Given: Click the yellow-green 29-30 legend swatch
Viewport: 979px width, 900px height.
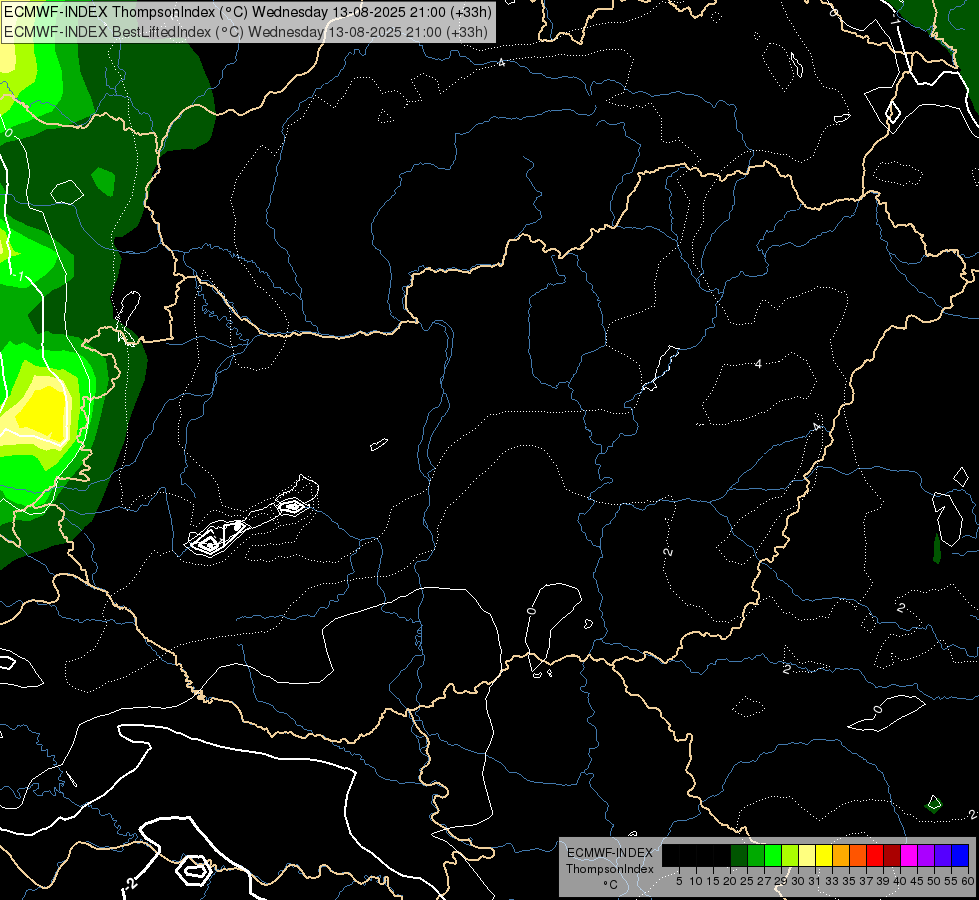Looking at the screenshot, I should pos(790,855).
